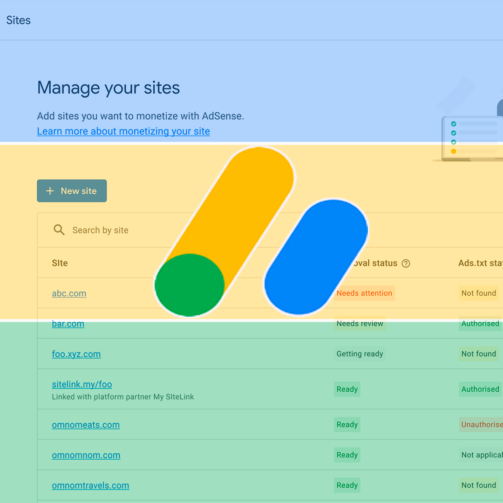This screenshot has height=503, width=503.
Task: Click Not applicable status for omnomnom.com
Action: [481, 455]
